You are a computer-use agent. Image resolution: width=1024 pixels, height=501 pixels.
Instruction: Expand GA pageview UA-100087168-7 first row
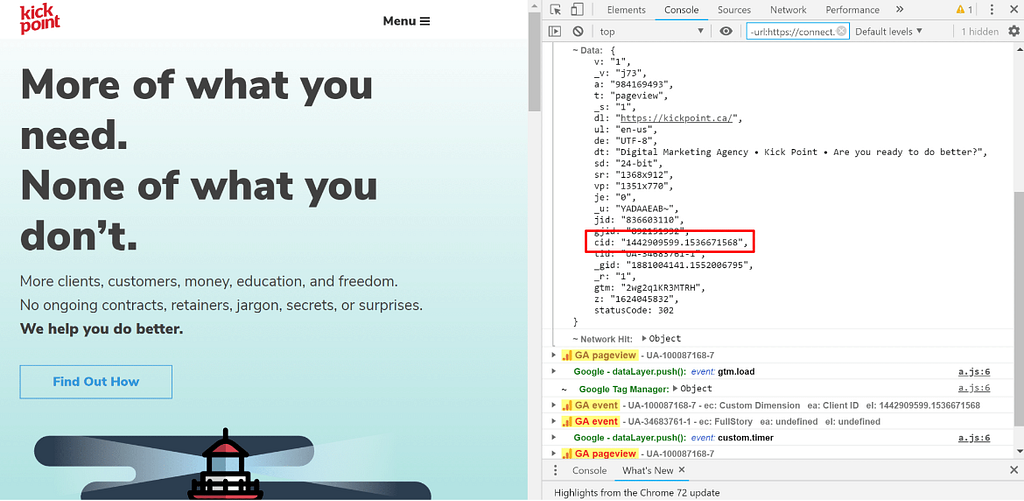554,355
